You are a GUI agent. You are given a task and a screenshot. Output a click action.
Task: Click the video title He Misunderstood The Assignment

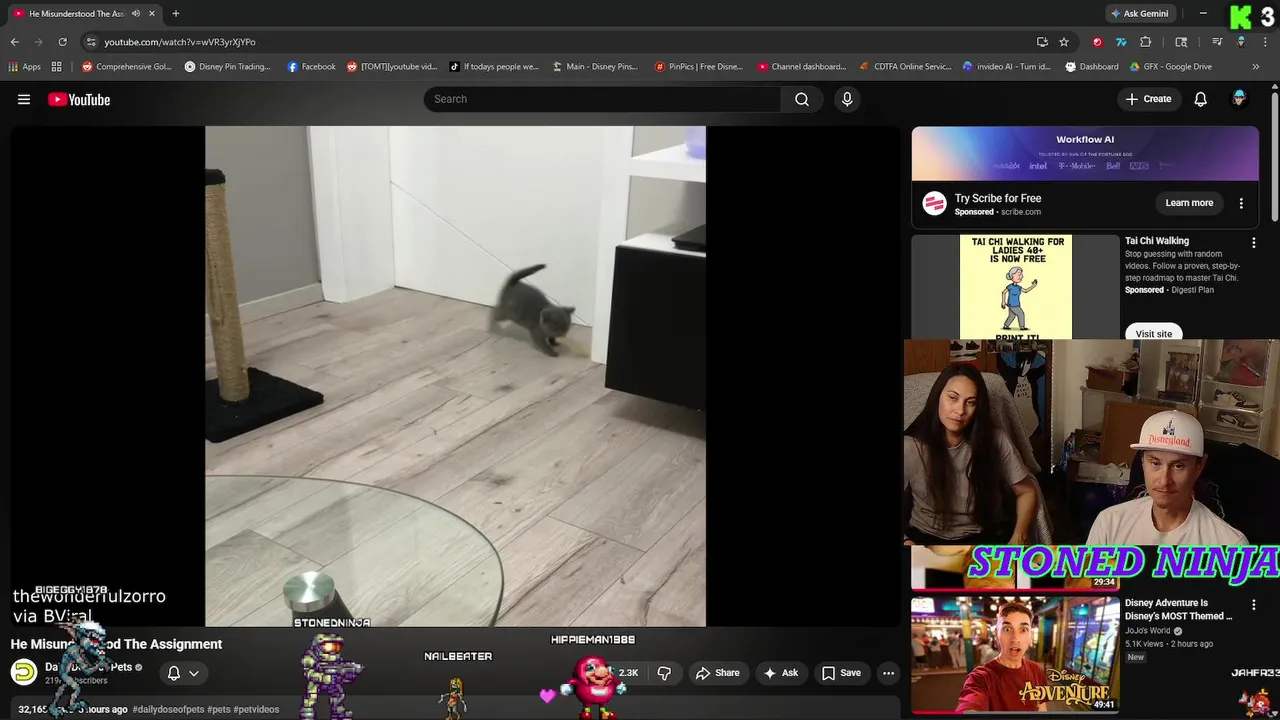(116, 644)
